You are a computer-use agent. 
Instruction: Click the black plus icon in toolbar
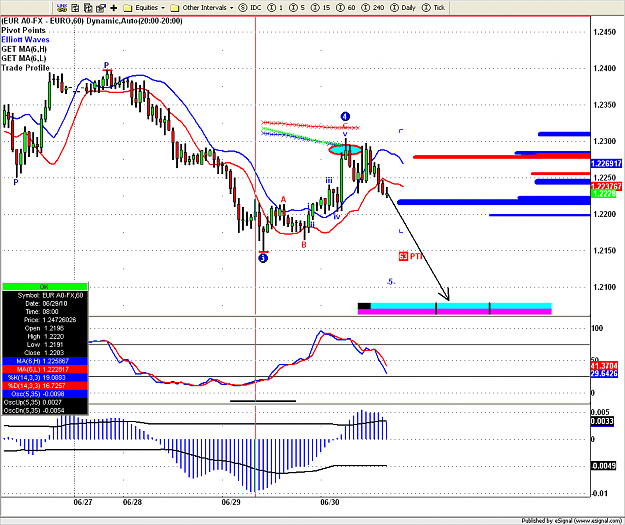[114, 7]
